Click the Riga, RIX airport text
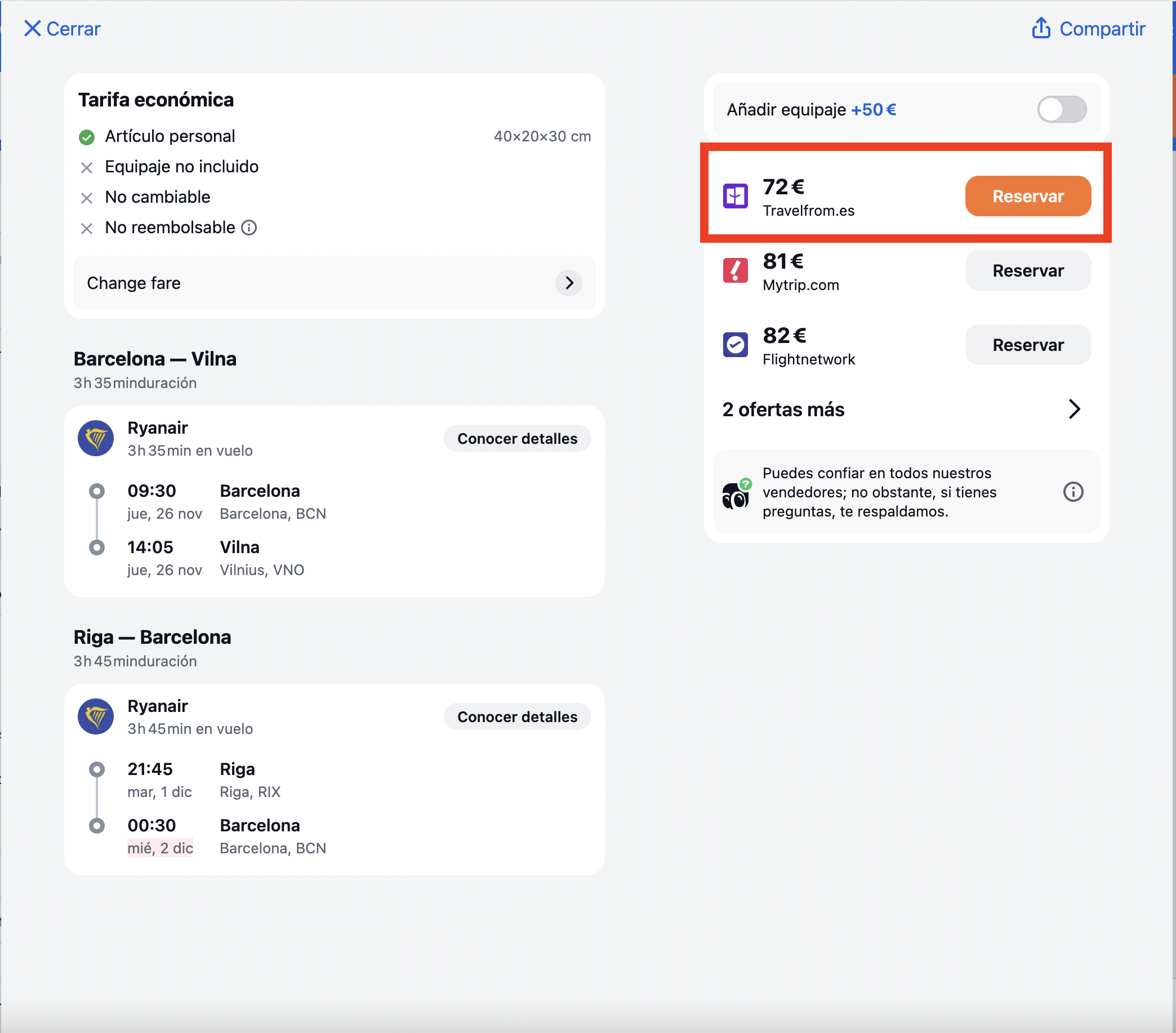 coord(250,792)
